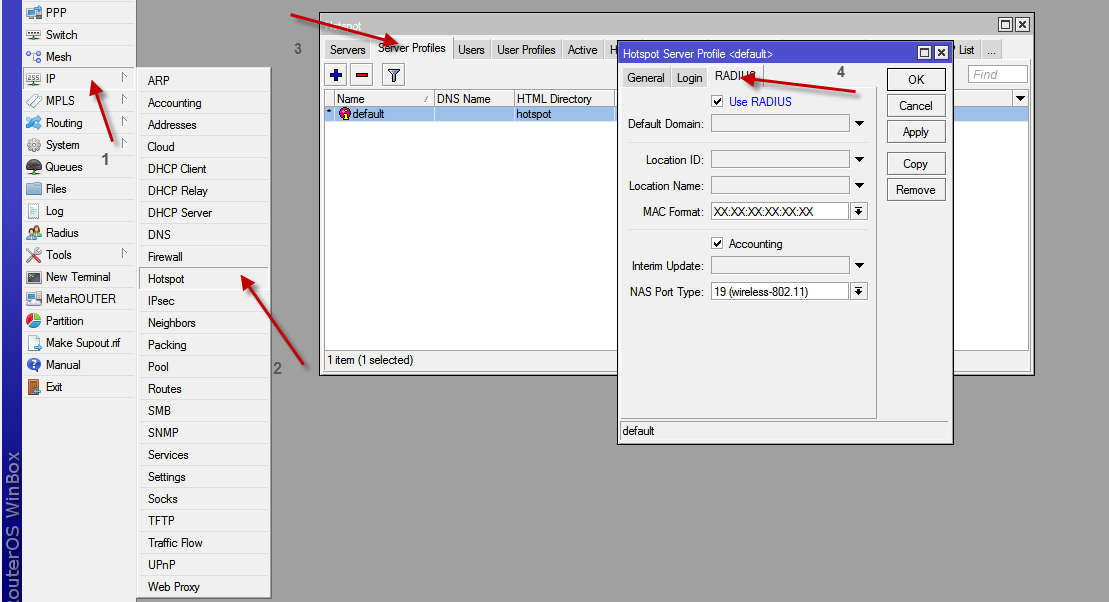Click the Routing icon in sidebar
The height and width of the screenshot is (602, 1109).
pos(33,122)
